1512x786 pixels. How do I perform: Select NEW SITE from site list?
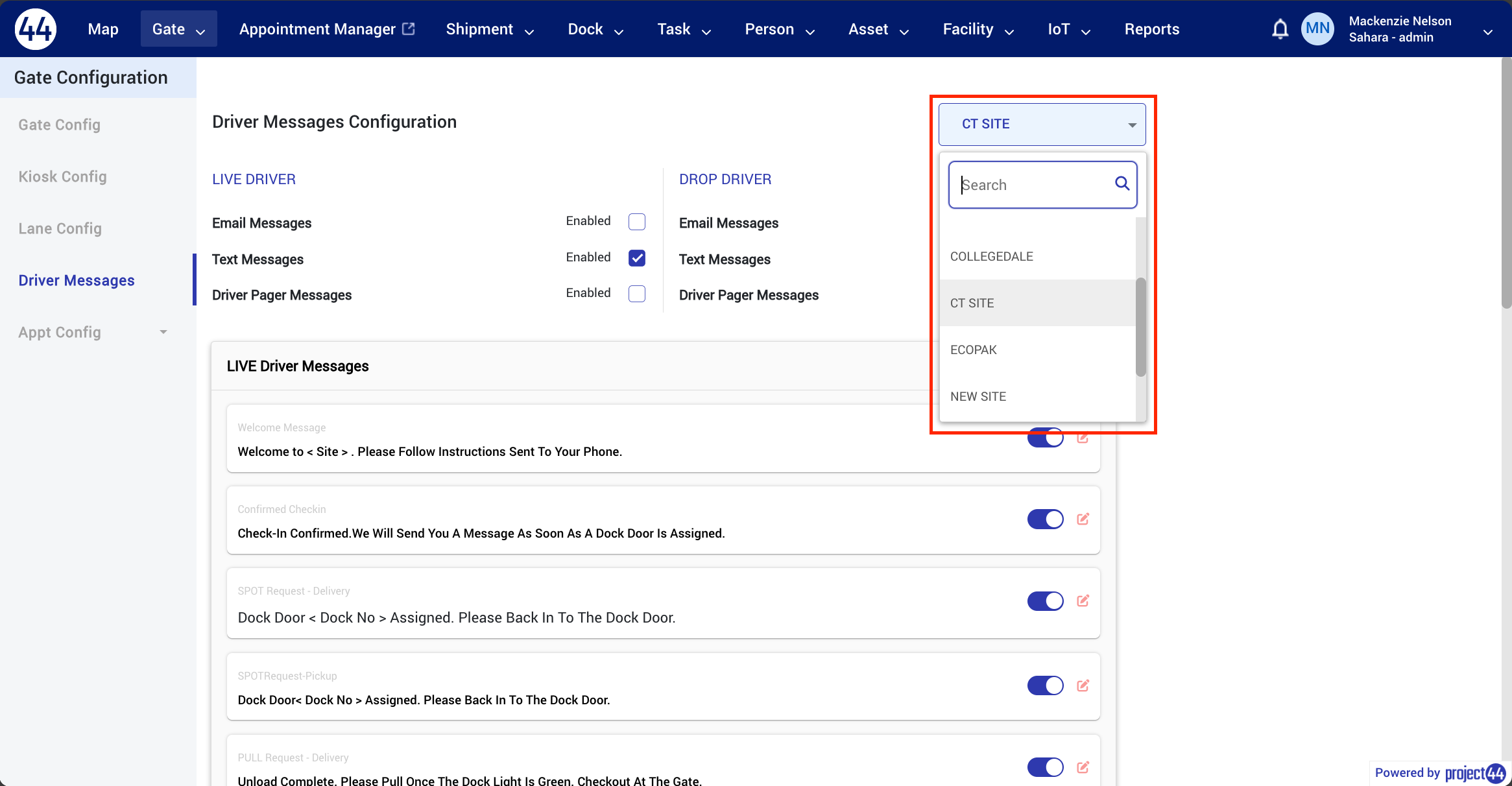(x=1037, y=396)
